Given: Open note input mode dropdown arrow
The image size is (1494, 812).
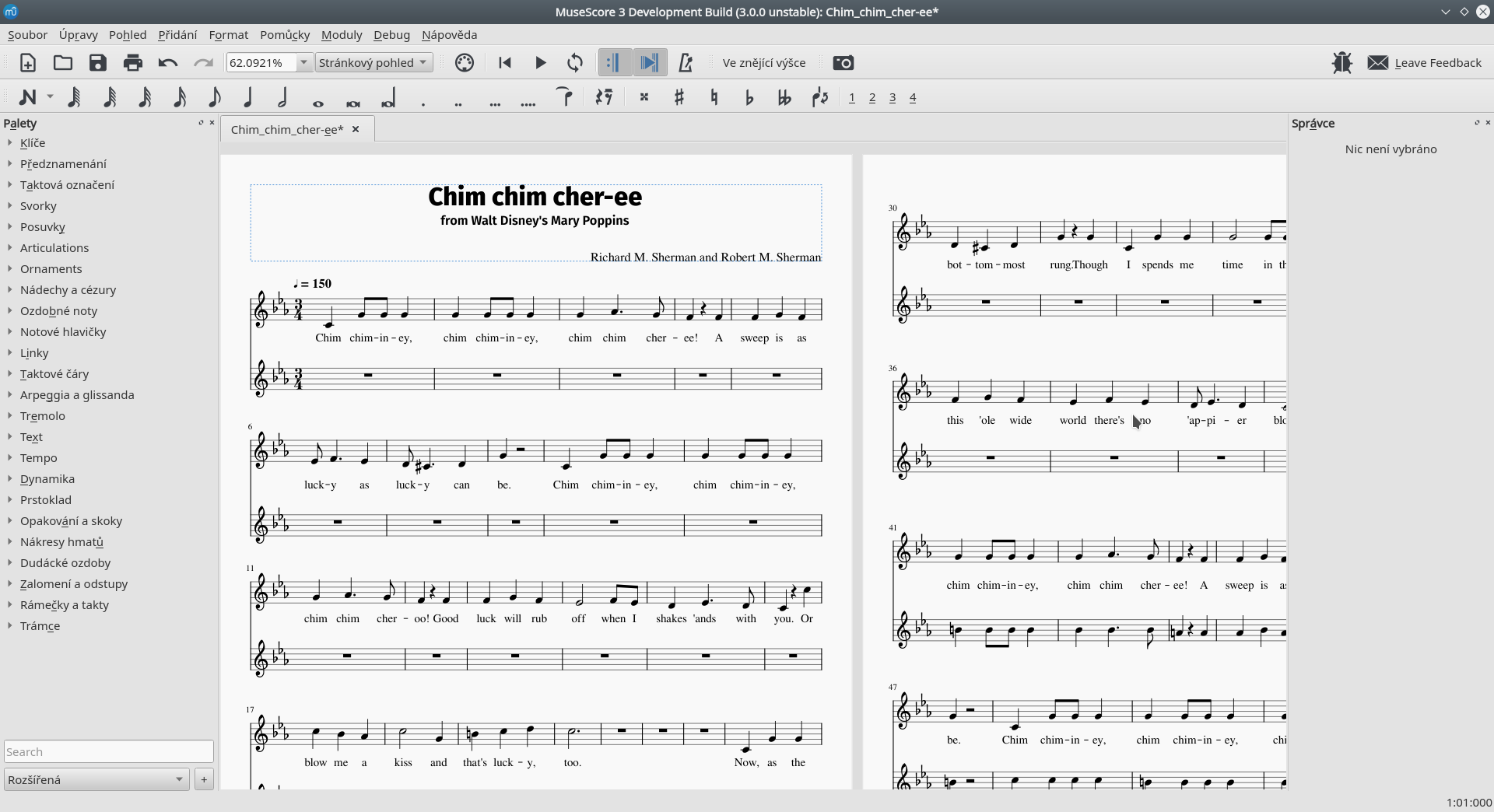Looking at the screenshot, I should pos(50,97).
